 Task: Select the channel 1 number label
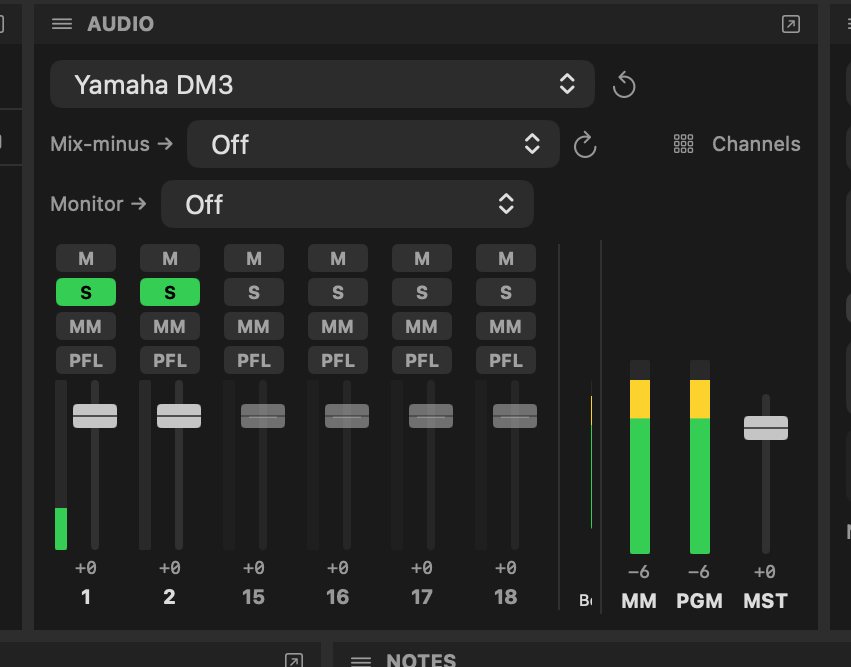click(x=86, y=597)
